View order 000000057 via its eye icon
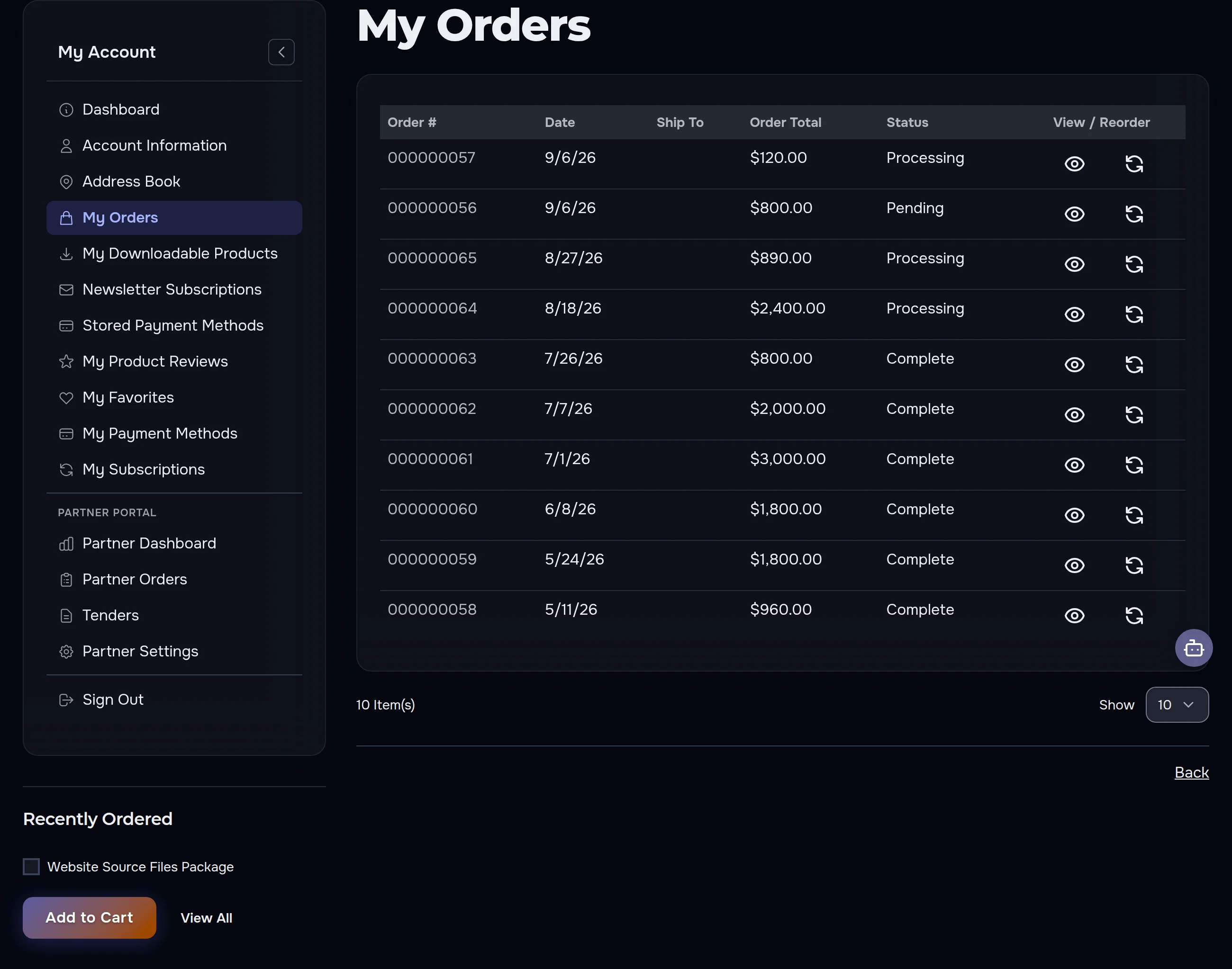Viewport: 1232px width, 969px height. [x=1074, y=164]
